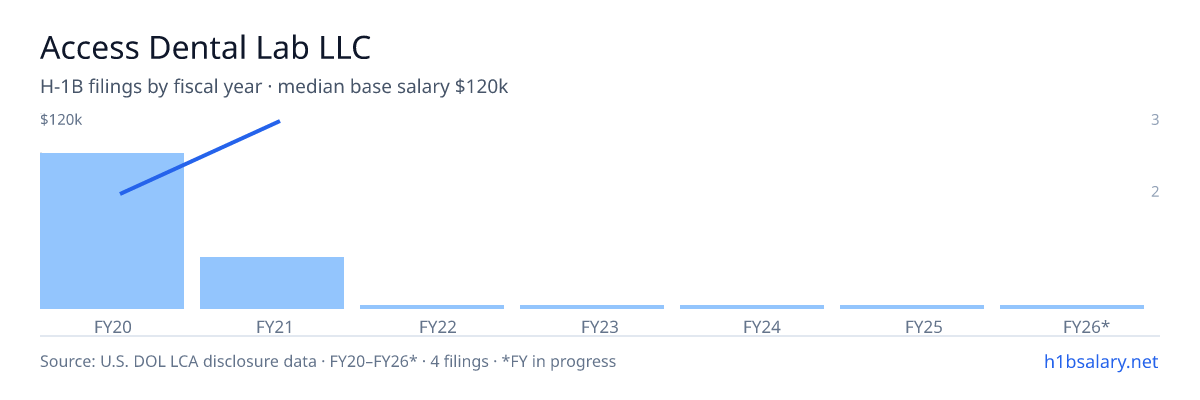Screen dimensions: 1200x400
Task: Click the FY25 bar
Action: 912,307
